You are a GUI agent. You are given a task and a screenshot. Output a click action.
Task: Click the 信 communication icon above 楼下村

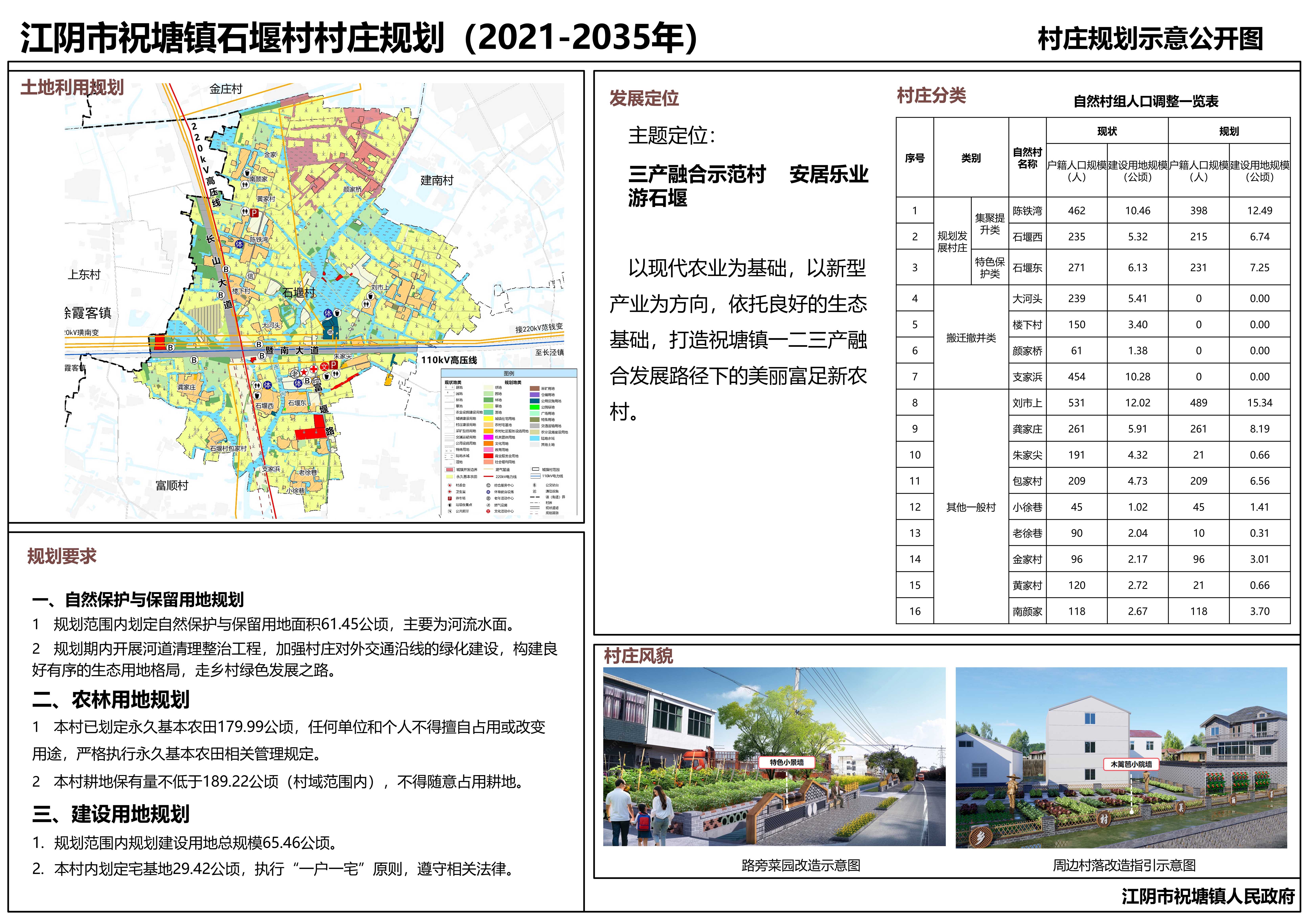(x=251, y=276)
